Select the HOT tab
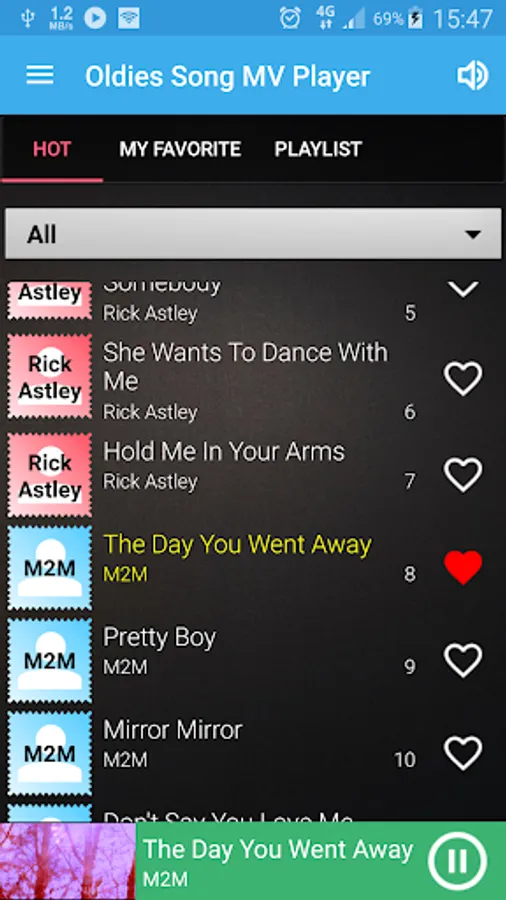 point(52,149)
